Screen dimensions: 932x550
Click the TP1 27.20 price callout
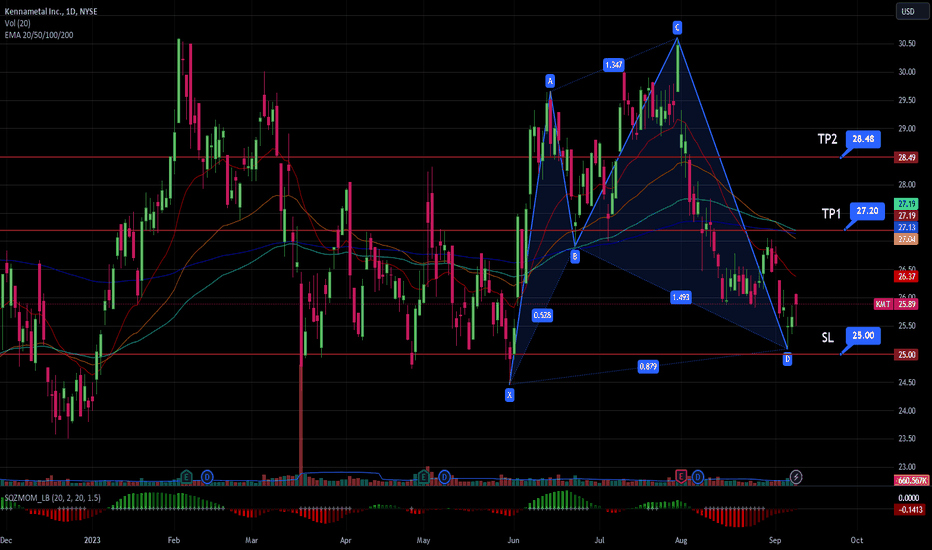point(867,211)
